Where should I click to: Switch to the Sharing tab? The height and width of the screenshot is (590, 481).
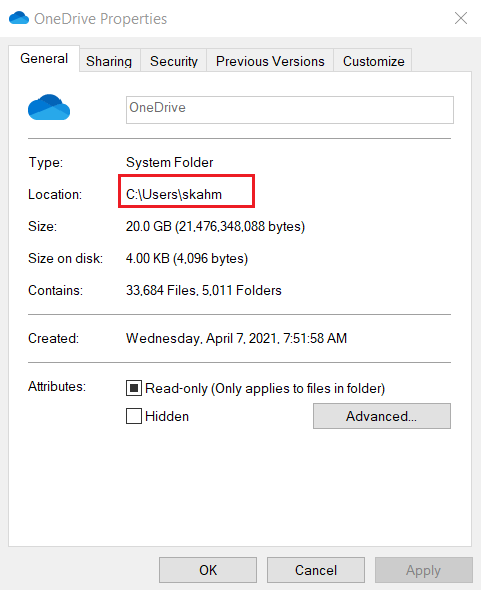[x=109, y=61]
